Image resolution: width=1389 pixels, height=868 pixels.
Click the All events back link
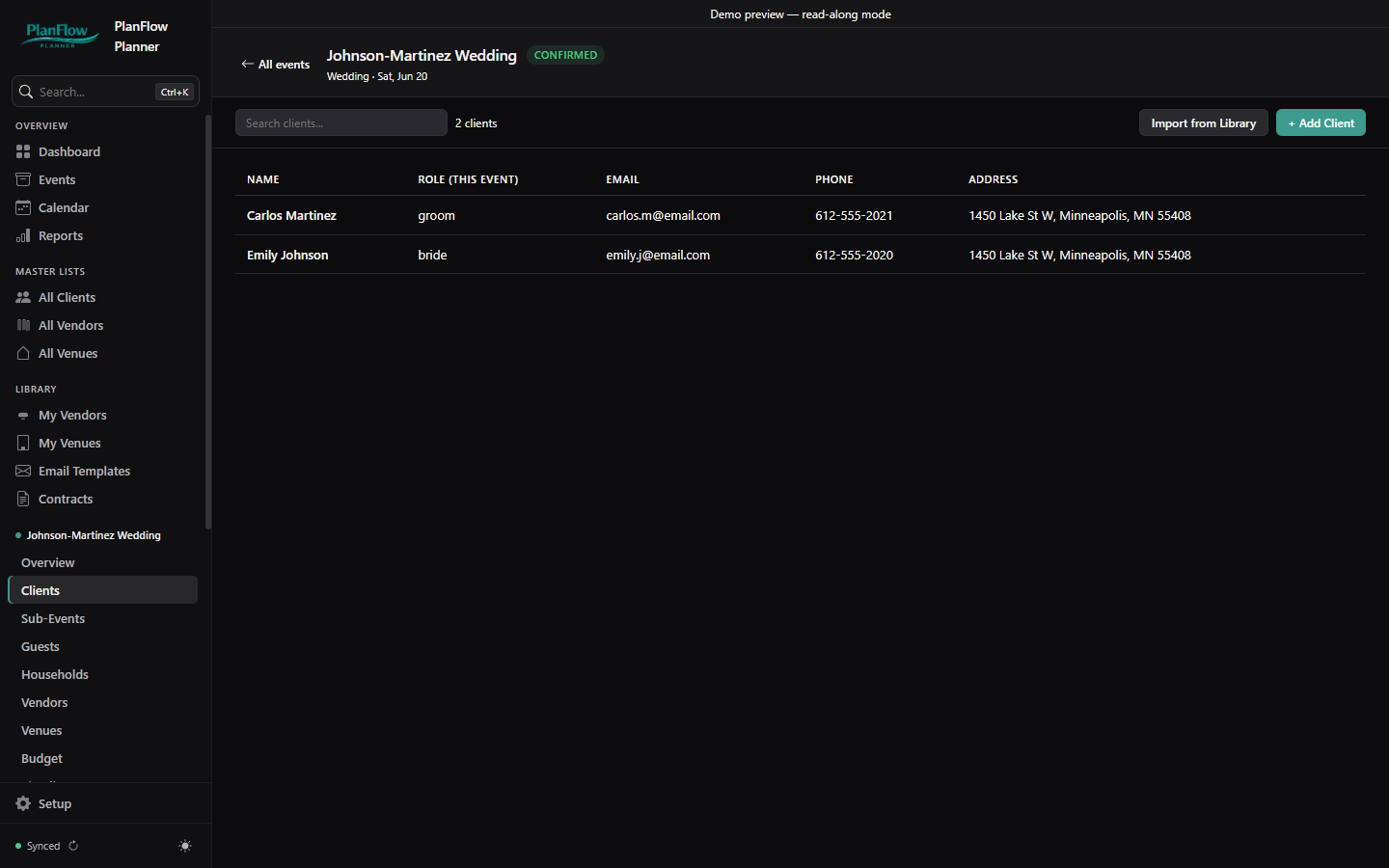click(x=276, y=64)
